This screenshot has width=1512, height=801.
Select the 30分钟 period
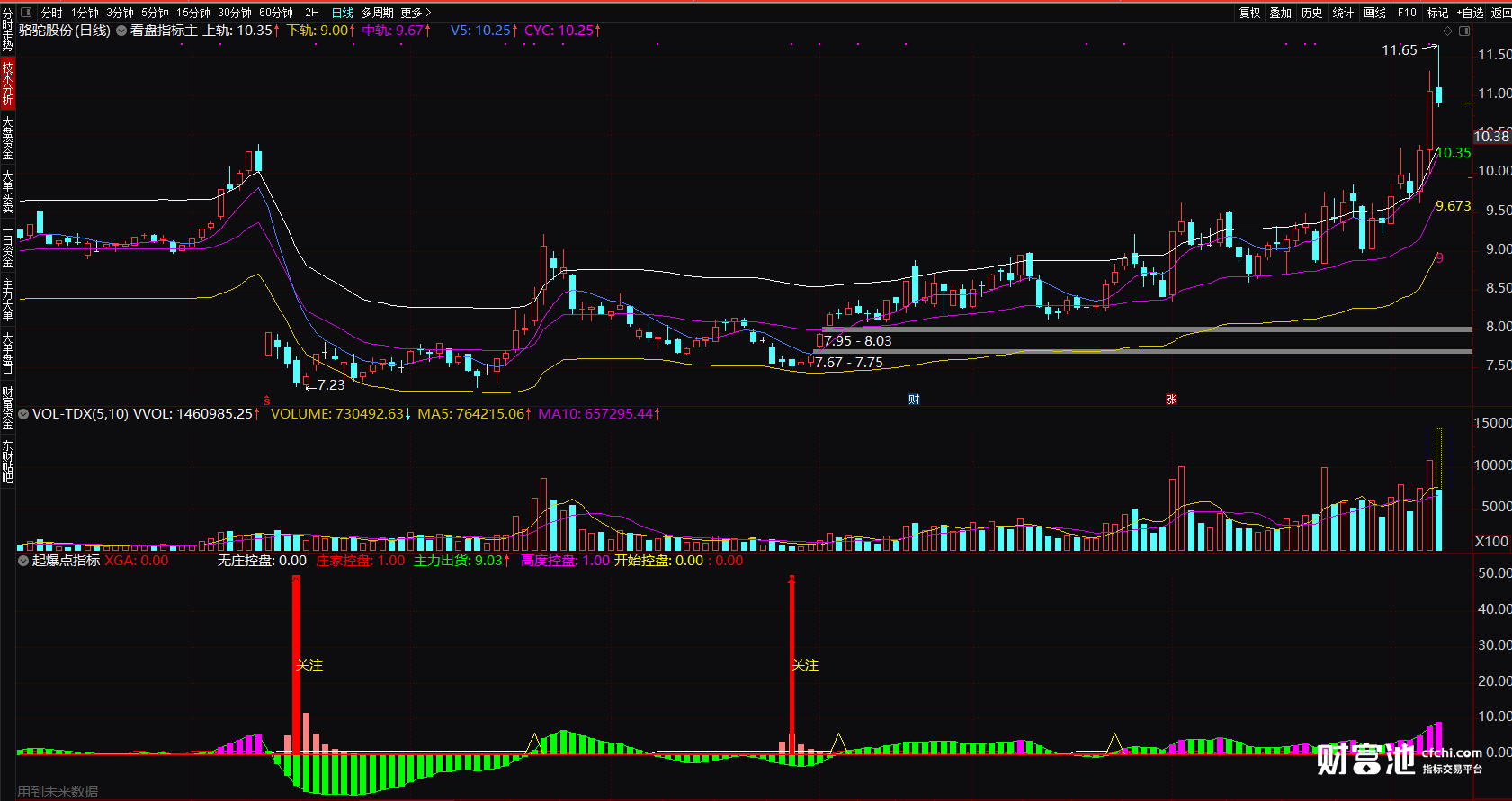coord(235,13)
